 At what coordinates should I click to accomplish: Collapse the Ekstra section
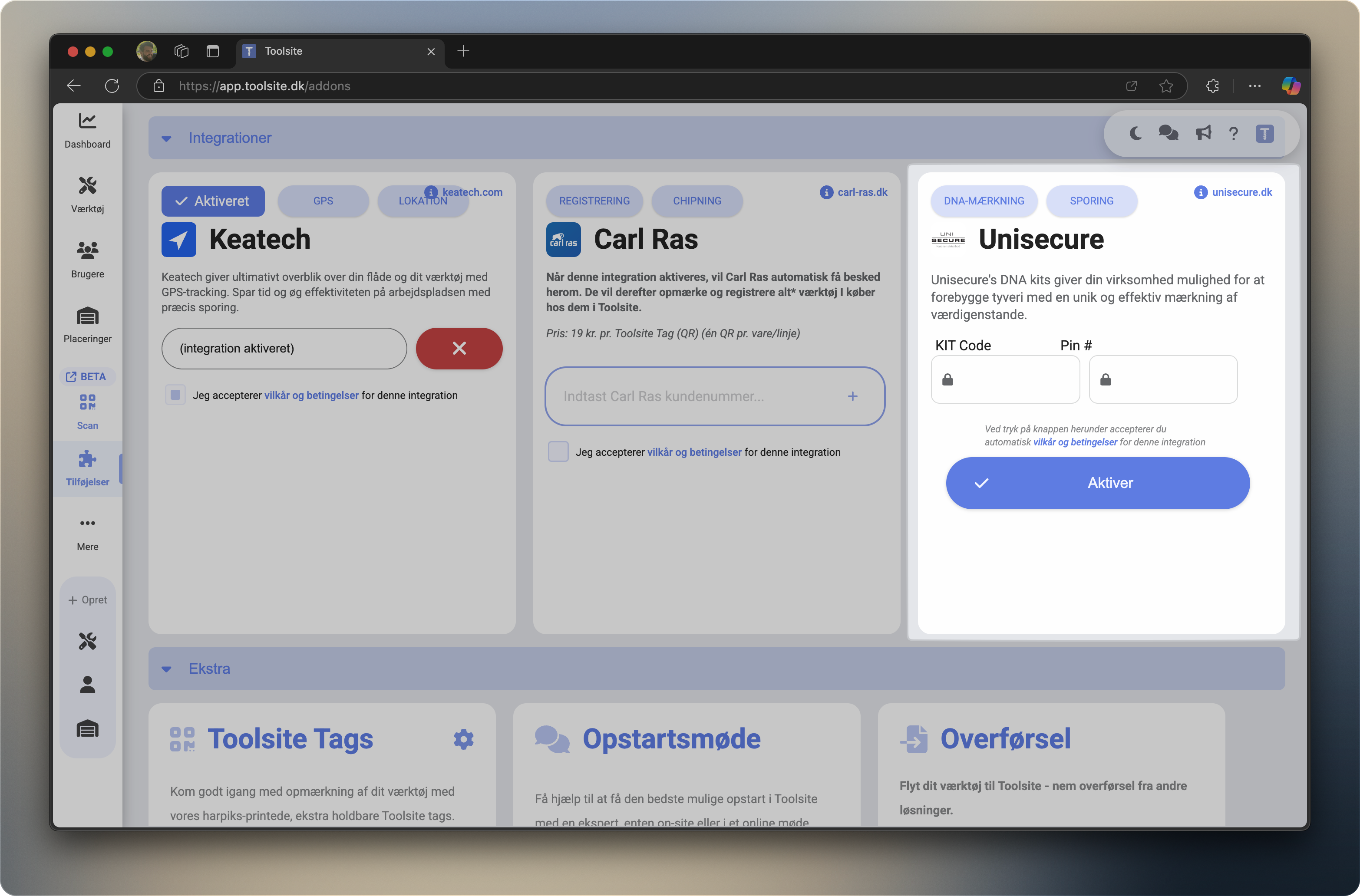[x=166, y=669]
